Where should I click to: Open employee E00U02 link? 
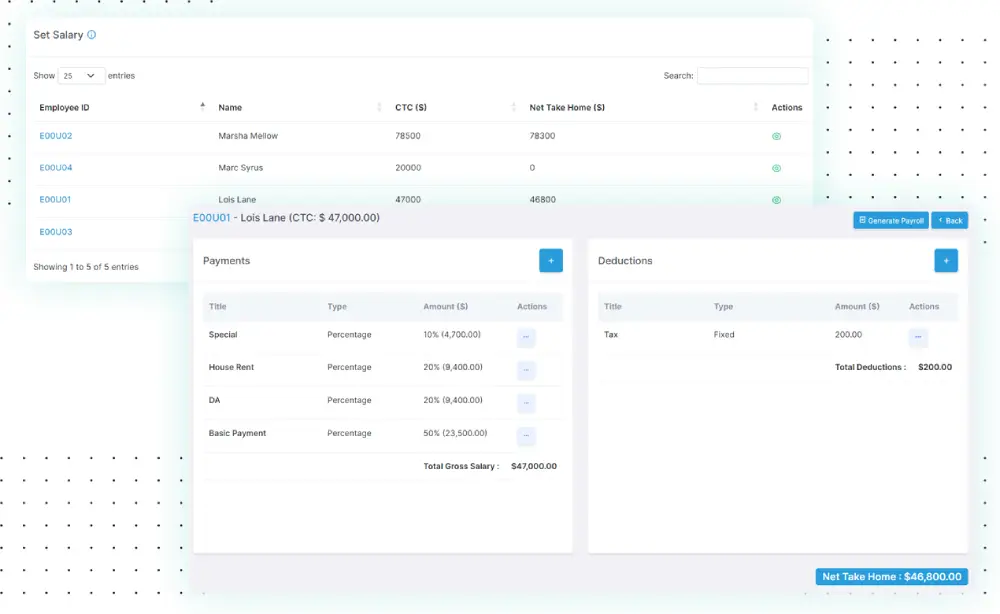(56, 136)
